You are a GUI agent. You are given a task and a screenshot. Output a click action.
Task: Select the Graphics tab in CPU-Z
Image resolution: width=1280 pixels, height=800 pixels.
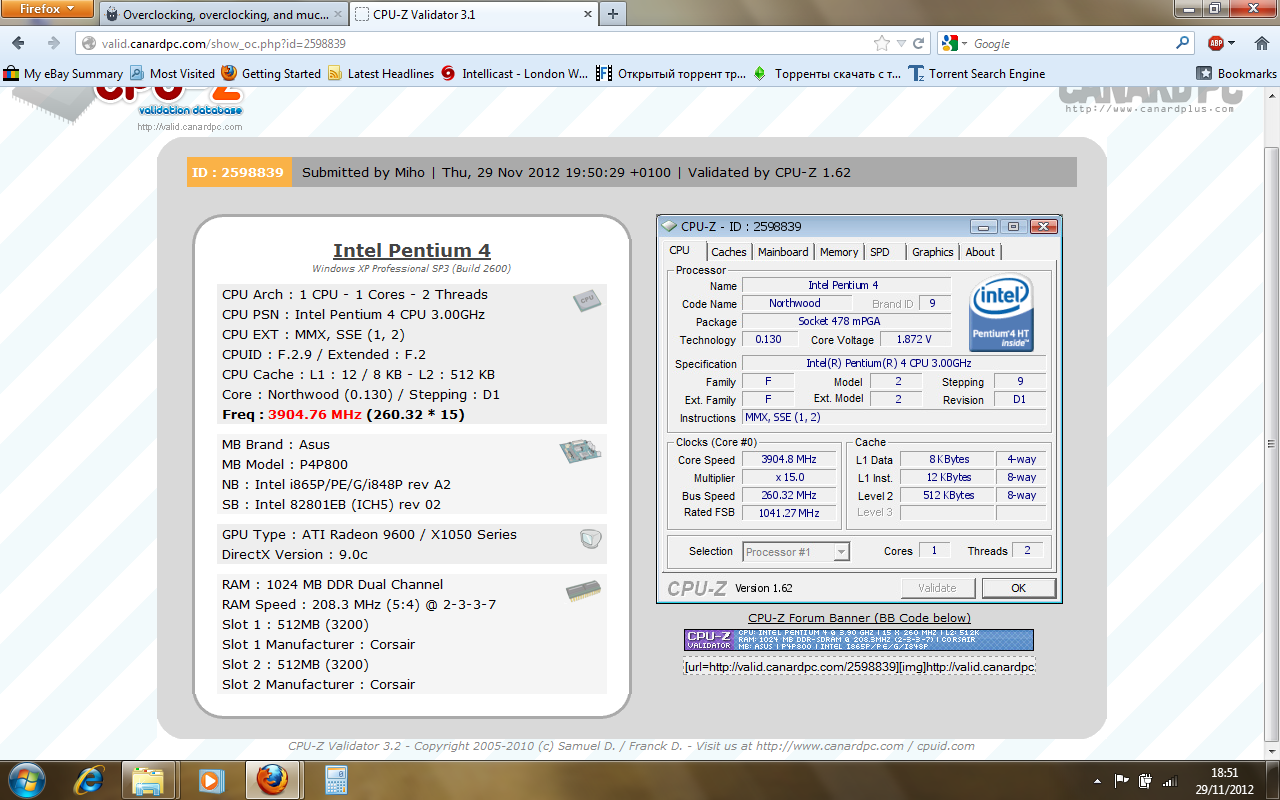click(933, 252)
